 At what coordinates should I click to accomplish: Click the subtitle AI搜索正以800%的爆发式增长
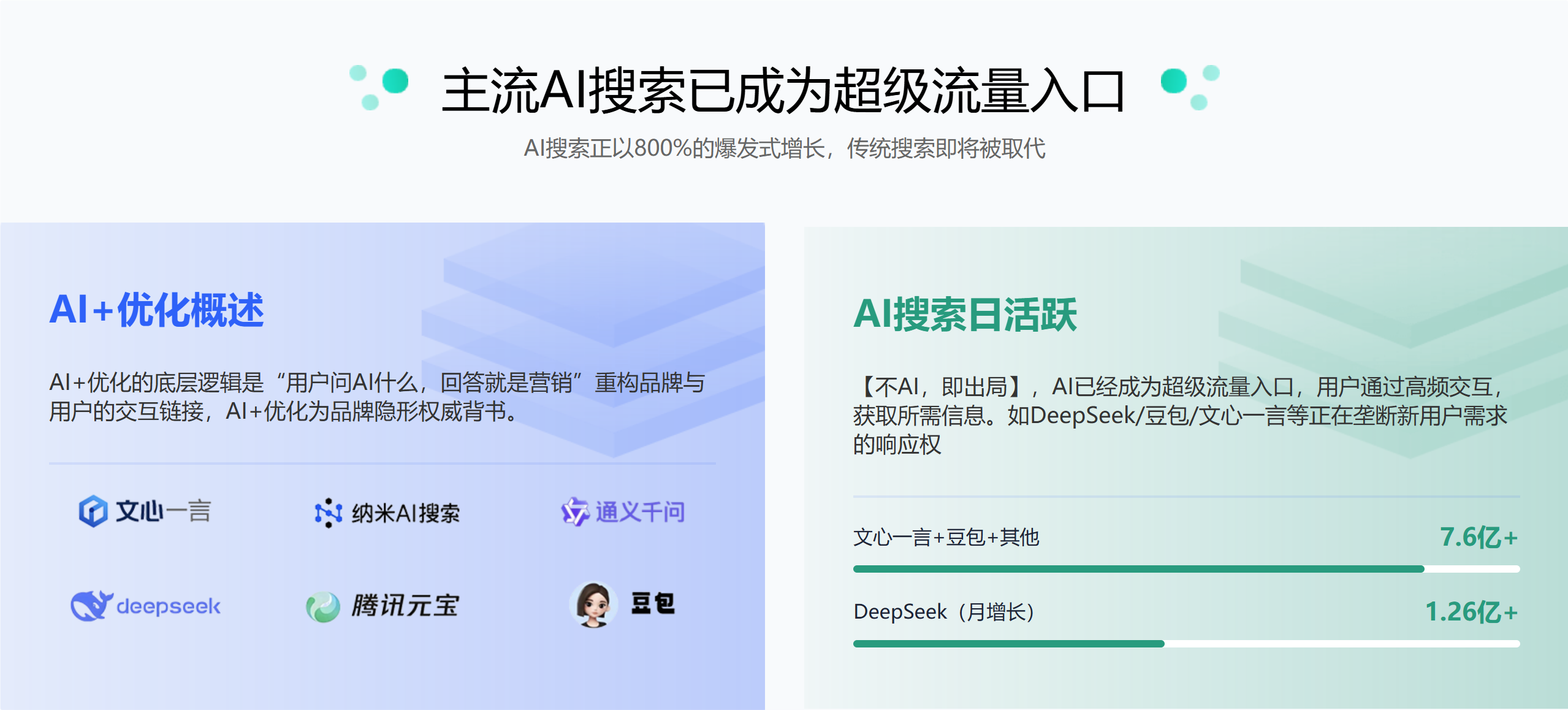pyautogui.click(x=785, y=148)
